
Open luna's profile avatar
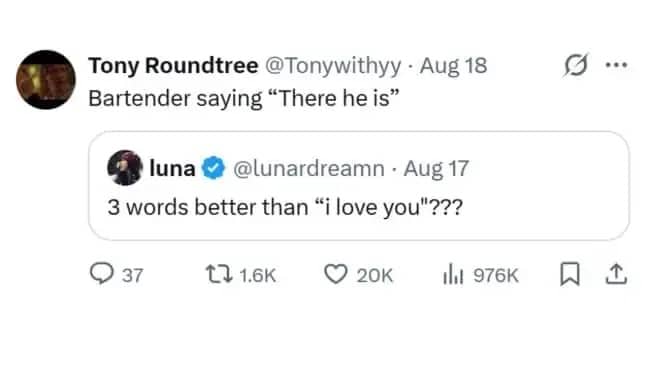pyautogui.click(x=125, y=168)
